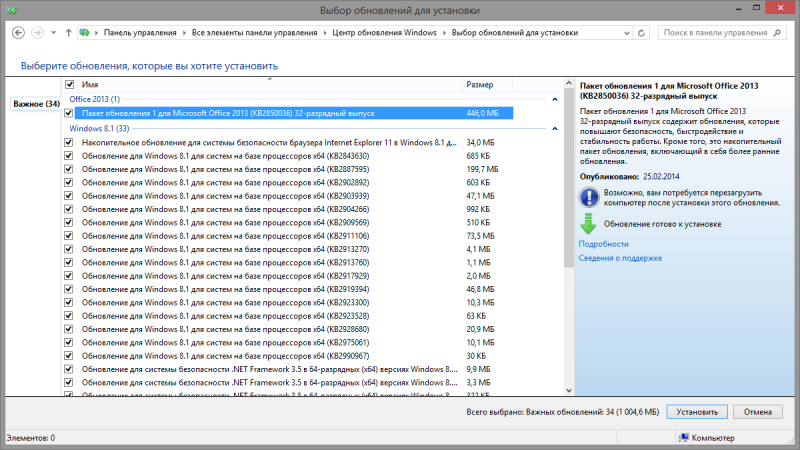Image resolution: width=800 pixels, height=450 pixels.
Task: Click the 446,0 МБ size of Office update
Action: click(482, 113)
